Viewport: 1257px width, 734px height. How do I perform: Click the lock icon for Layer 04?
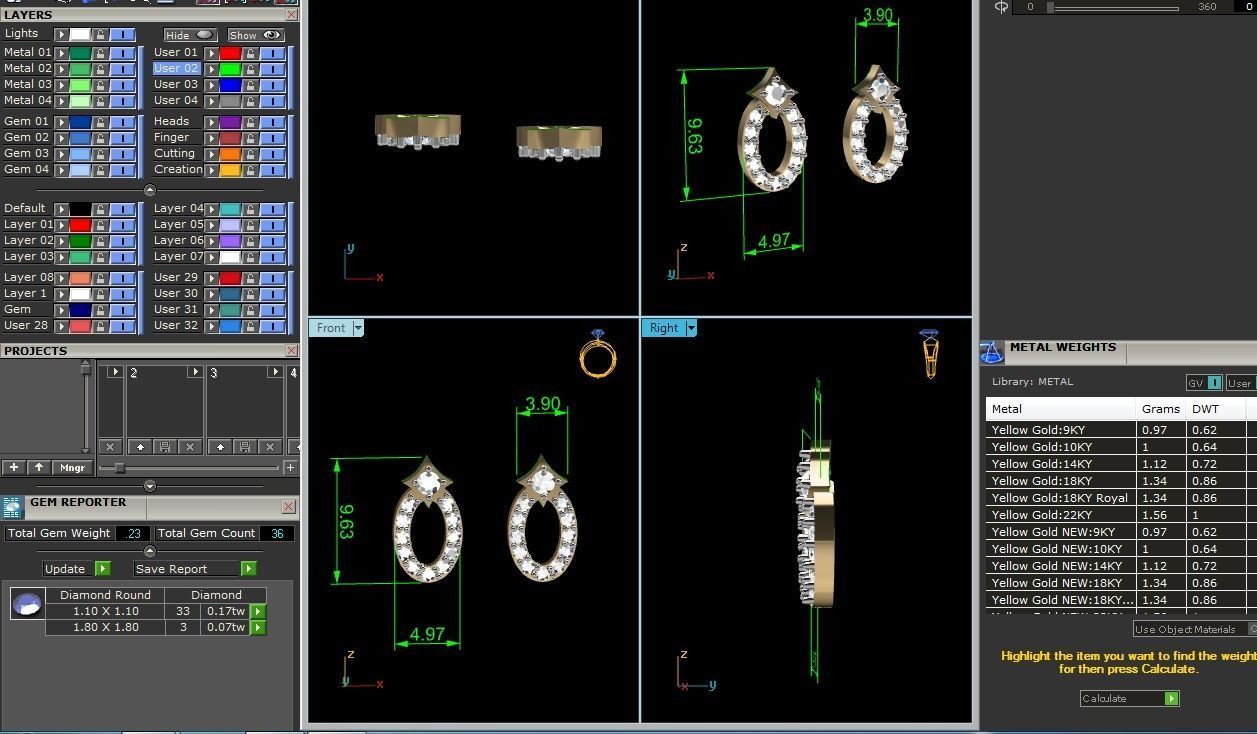(x=250, y=209)
